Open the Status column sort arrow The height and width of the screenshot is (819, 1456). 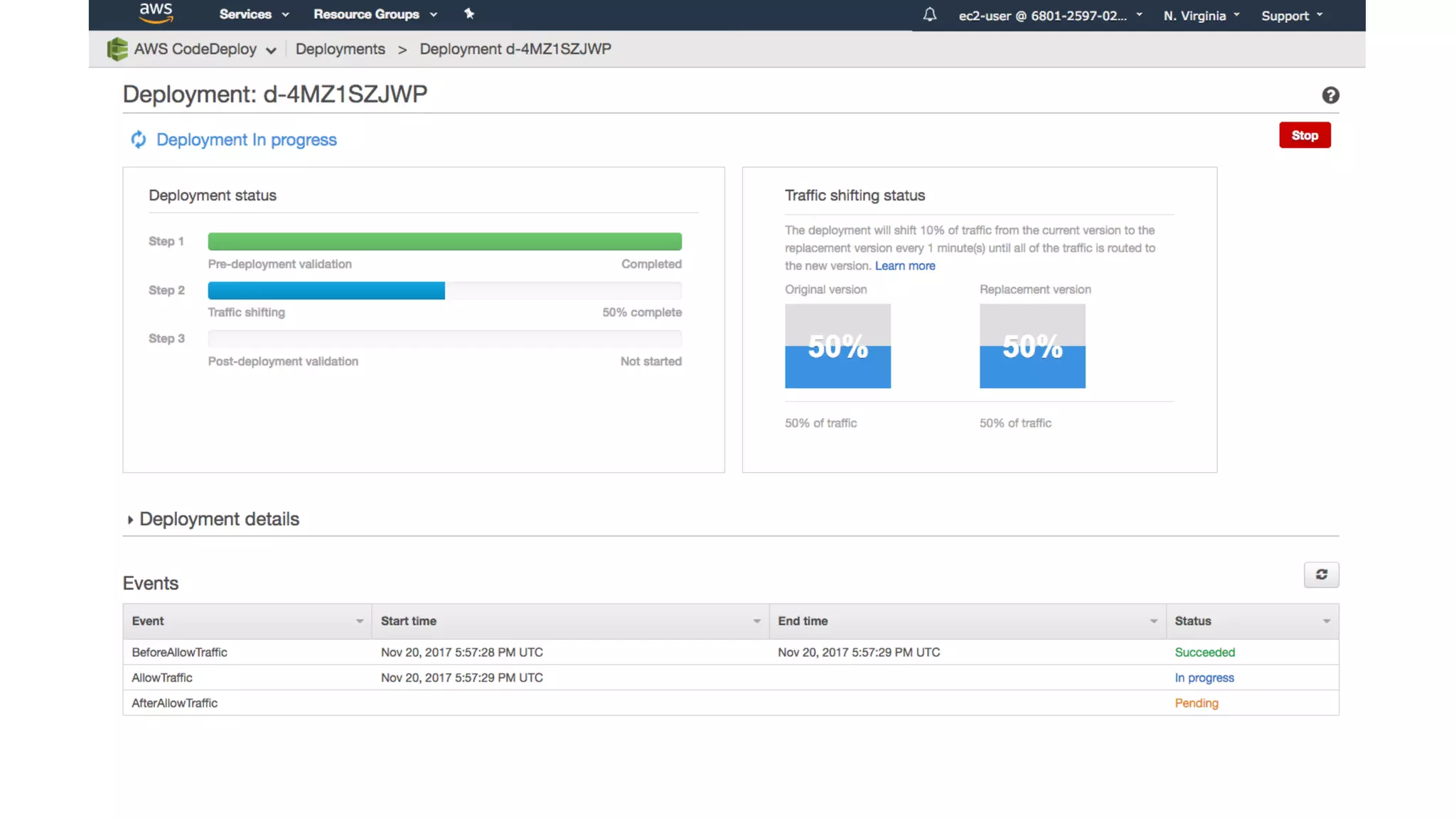1326,621
